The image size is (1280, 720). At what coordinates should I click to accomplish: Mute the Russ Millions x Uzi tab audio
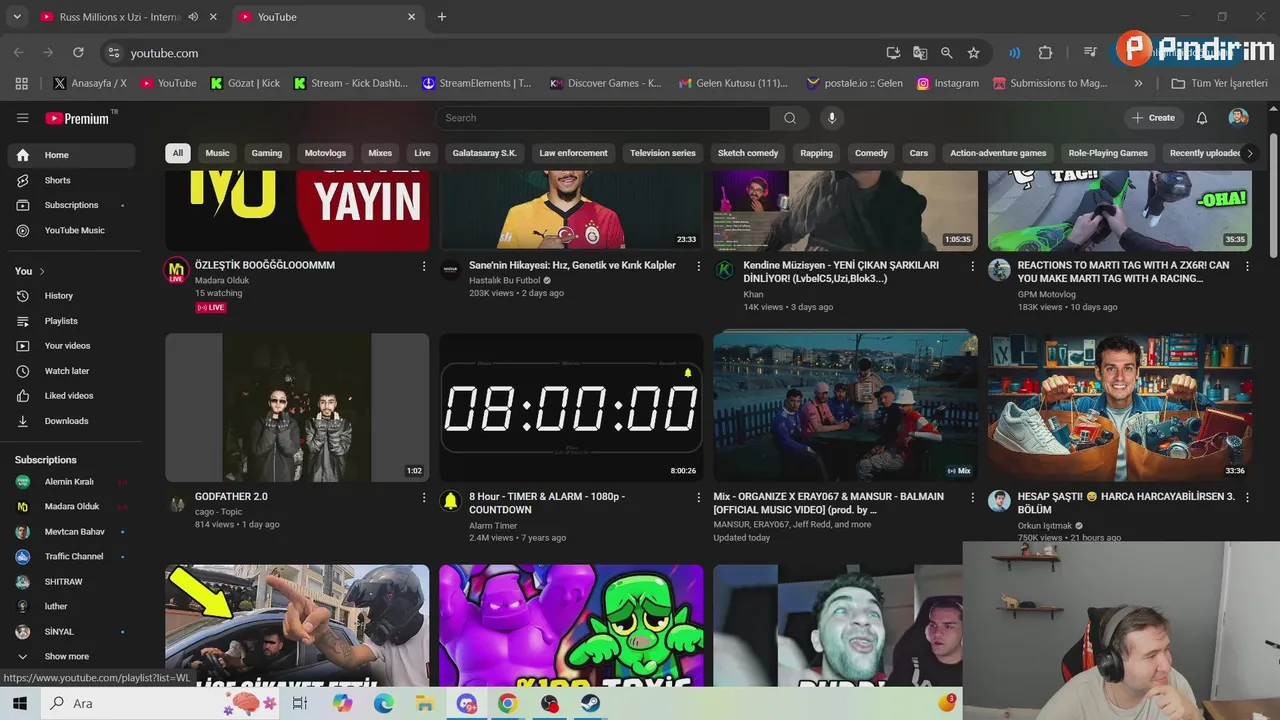[x=193, y=17]
